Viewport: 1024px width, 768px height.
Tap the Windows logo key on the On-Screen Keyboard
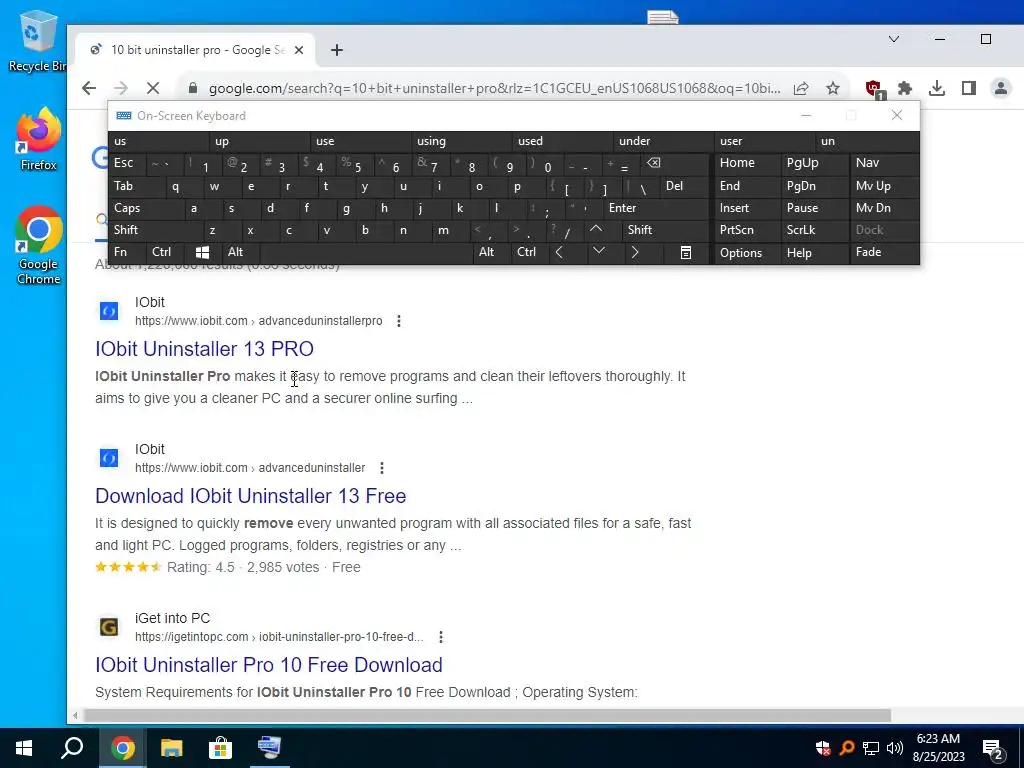coord(202,253)
